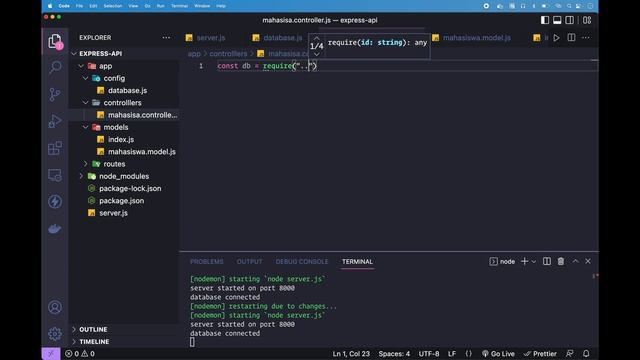640x360 pixels.
Task: Run the code with the play icon
Action: [556, 38]
